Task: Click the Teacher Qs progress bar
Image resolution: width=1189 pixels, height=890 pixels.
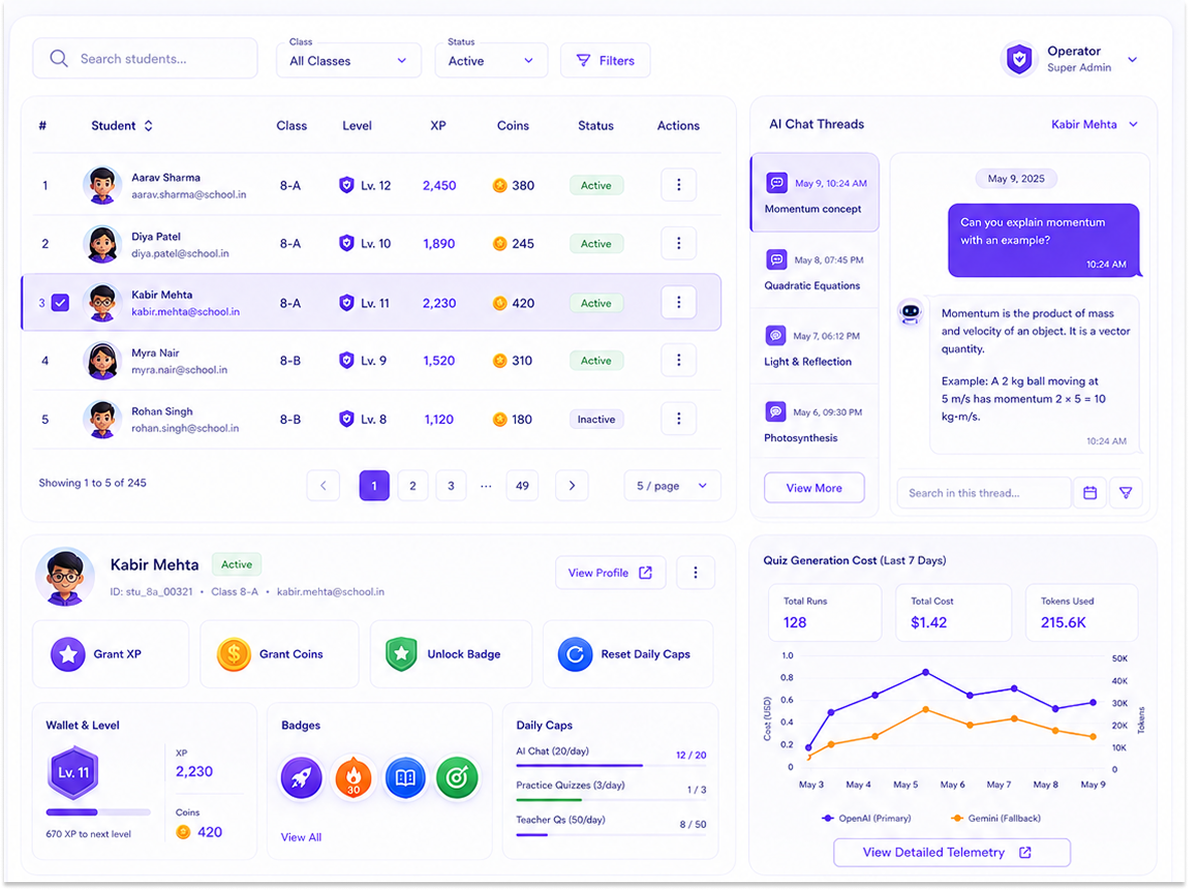Action: click(611, 835)
